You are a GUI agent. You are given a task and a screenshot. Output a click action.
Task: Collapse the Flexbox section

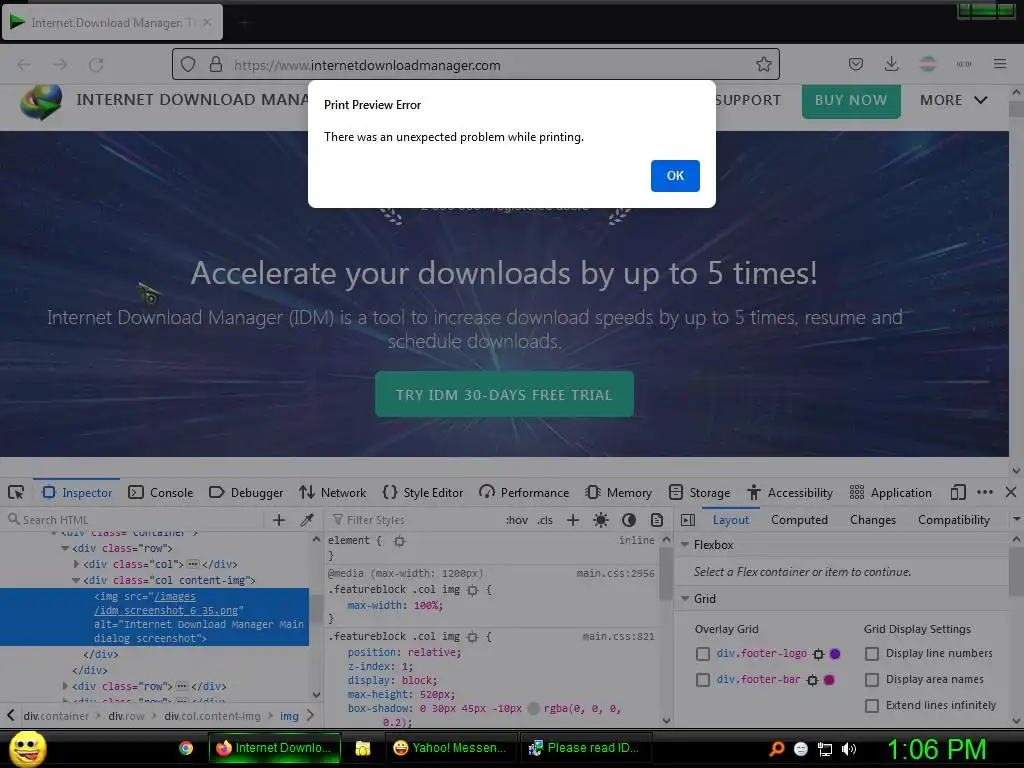(x=685, y=545)
